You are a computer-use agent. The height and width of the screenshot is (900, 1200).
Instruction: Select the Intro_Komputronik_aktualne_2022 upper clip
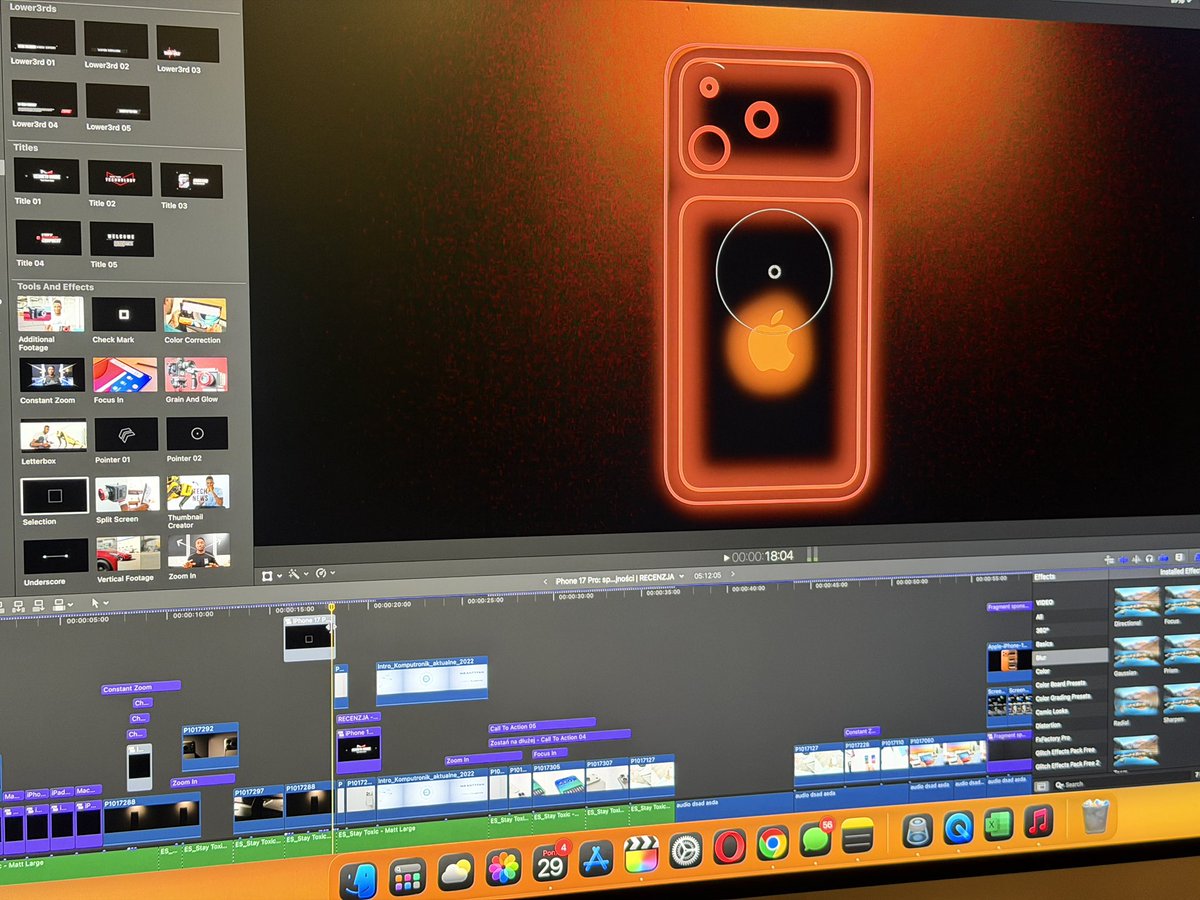point(432,680)
